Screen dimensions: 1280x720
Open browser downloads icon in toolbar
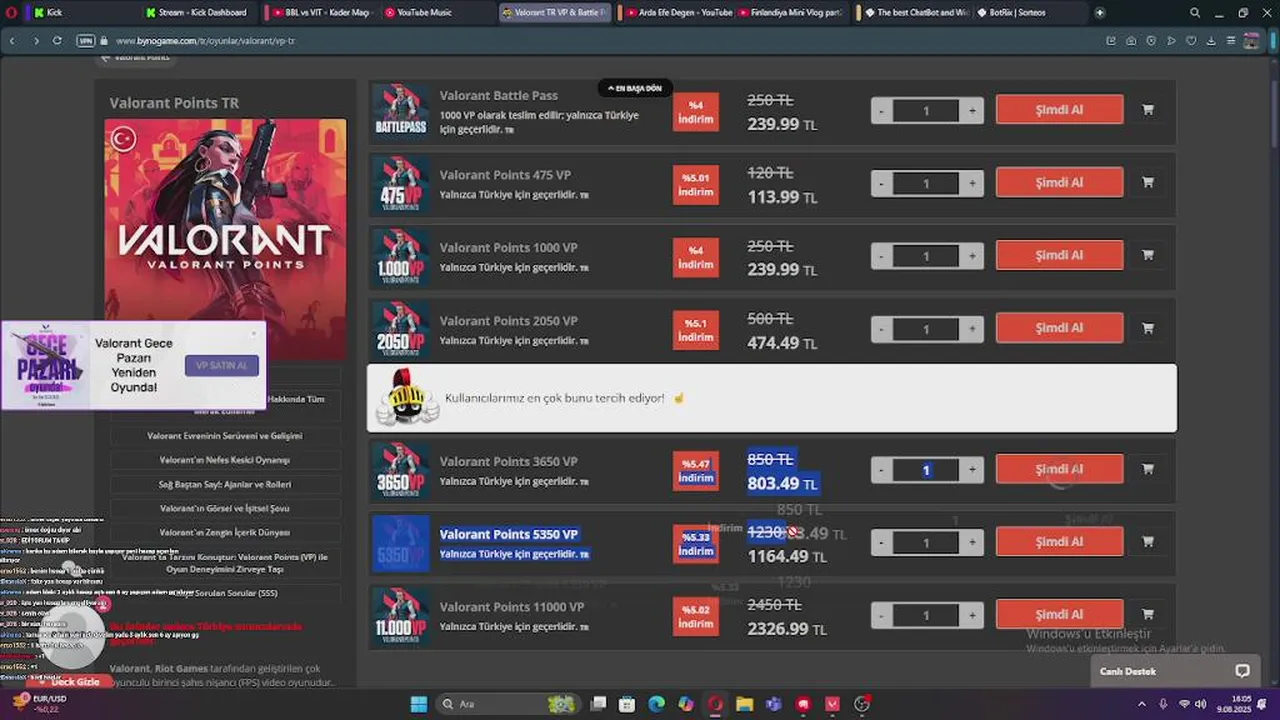pos(1211,41)
